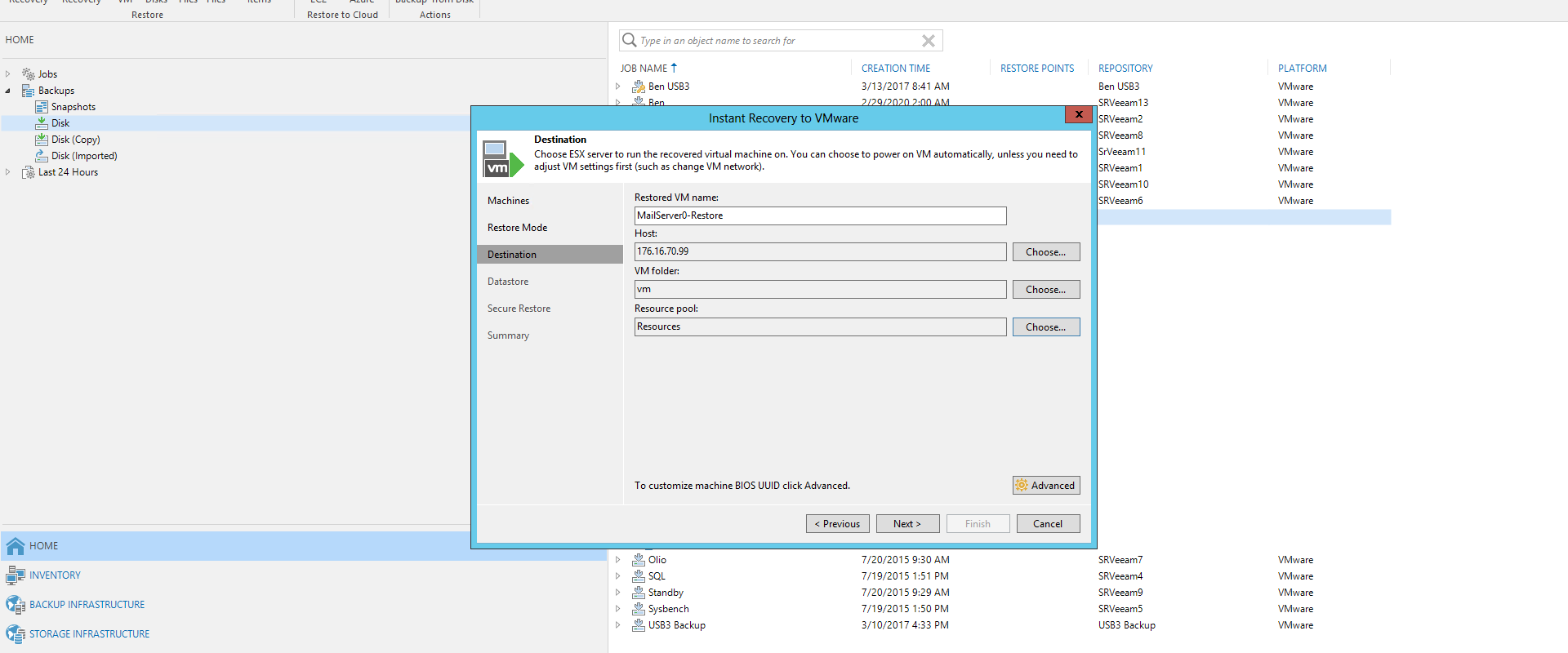Click the Backups node icon
Screen dimensions: 1568x653
29,91
